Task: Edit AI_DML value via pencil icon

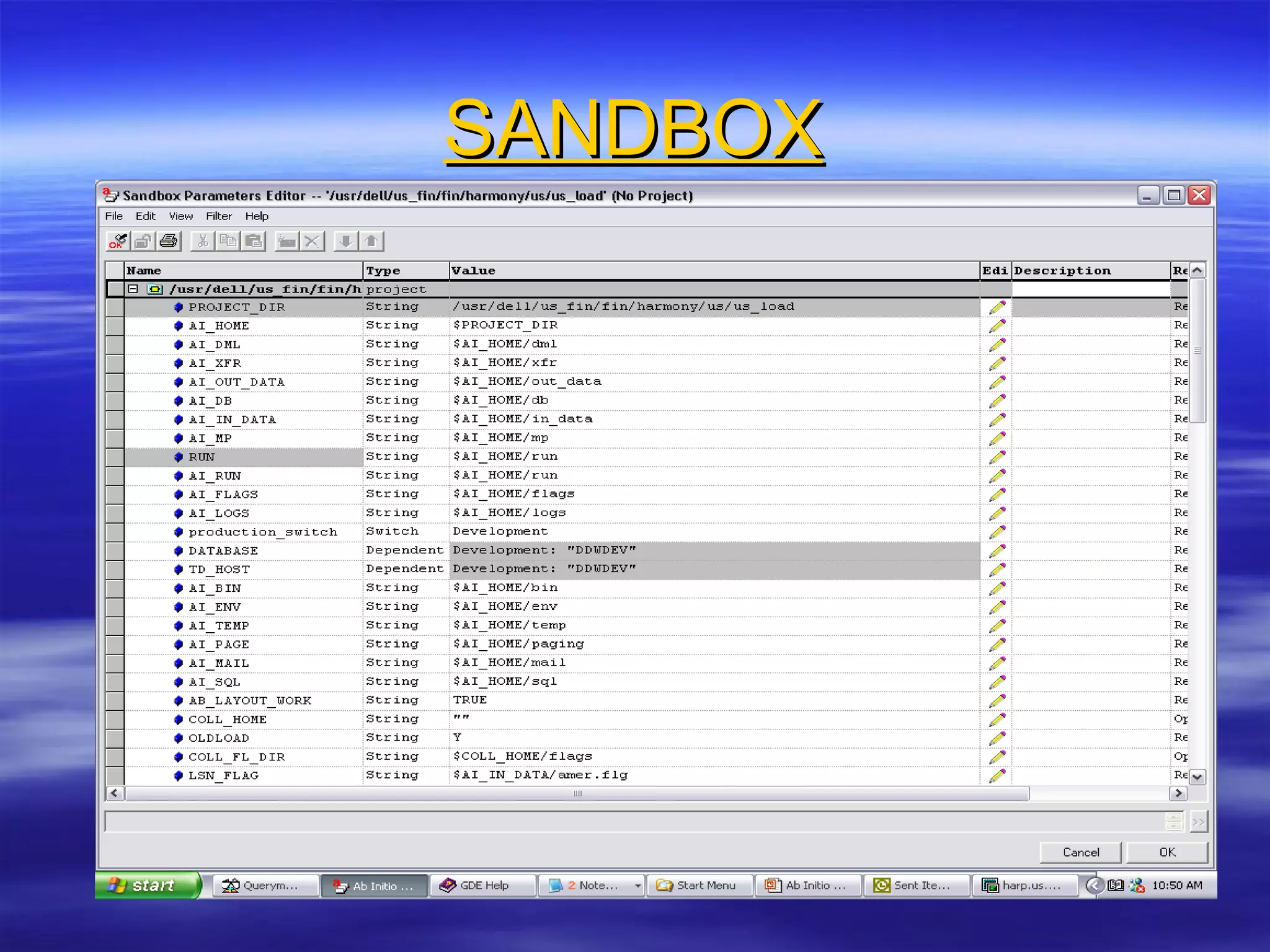Action: (x=997, y=344)
